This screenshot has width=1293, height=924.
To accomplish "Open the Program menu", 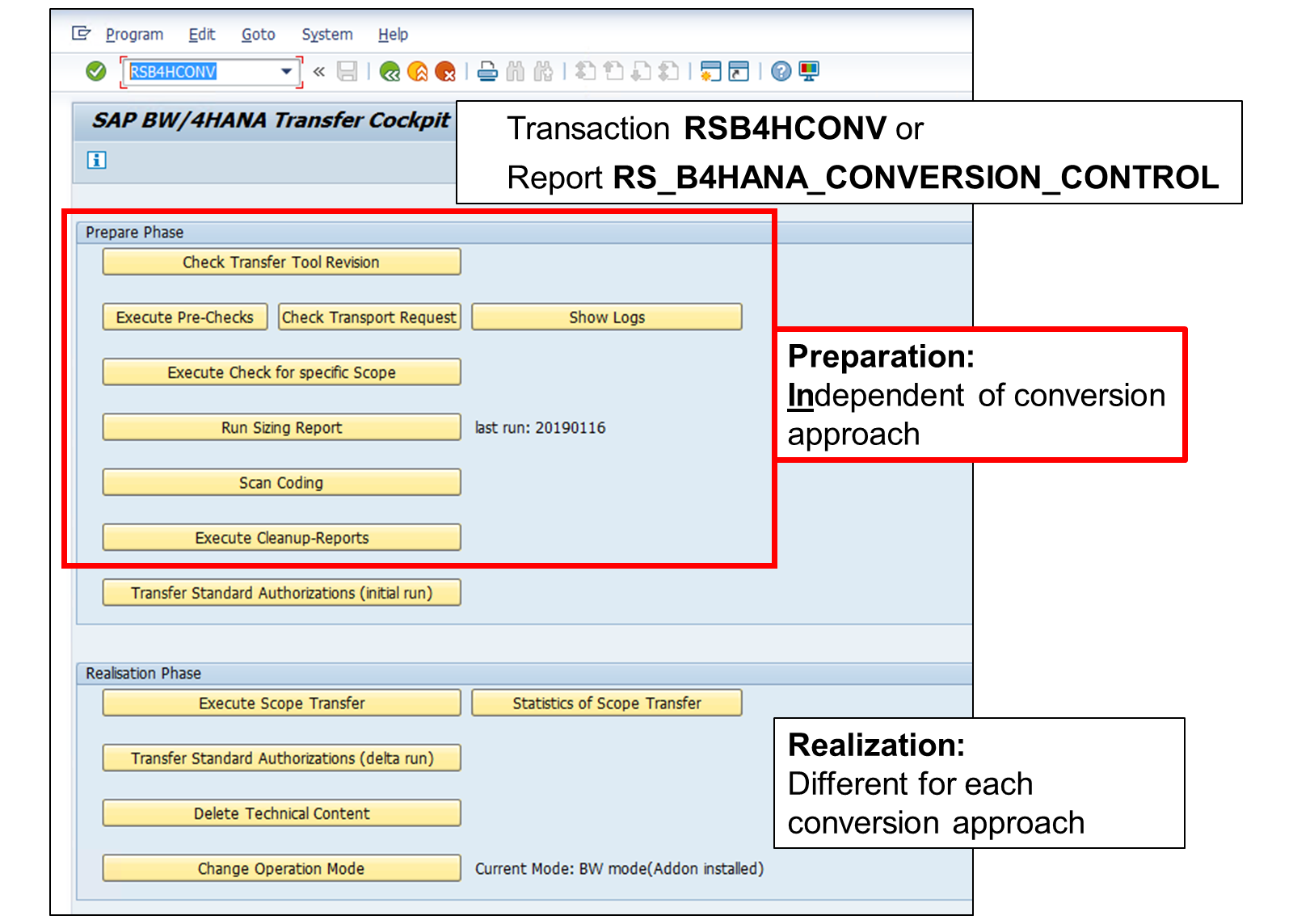I will click(x=134, y=34).
